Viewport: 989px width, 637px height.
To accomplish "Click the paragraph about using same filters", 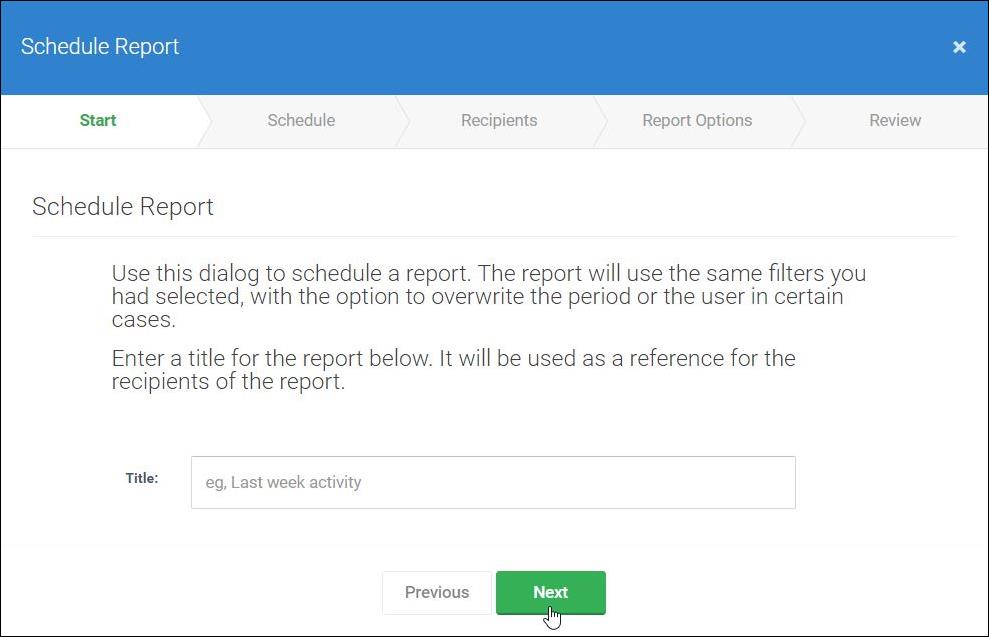I will click(489, 296).
